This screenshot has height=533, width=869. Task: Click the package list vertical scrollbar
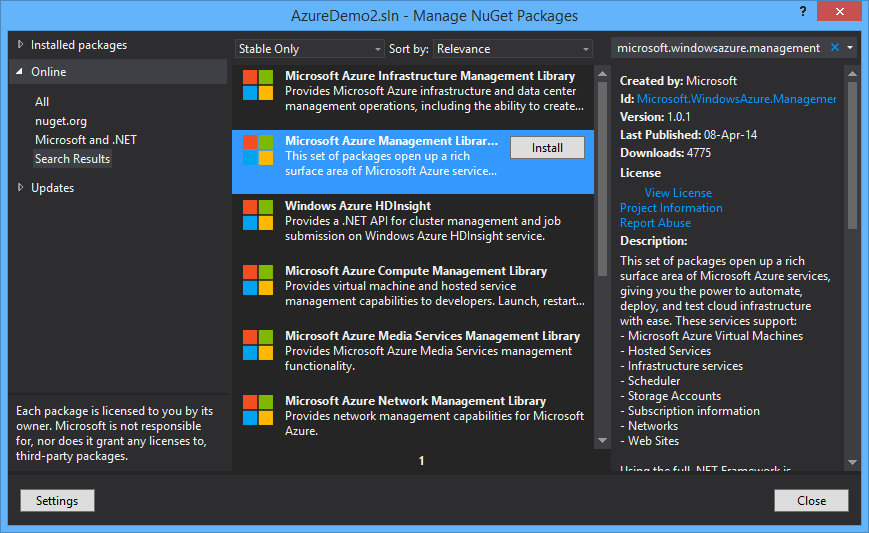602,250
